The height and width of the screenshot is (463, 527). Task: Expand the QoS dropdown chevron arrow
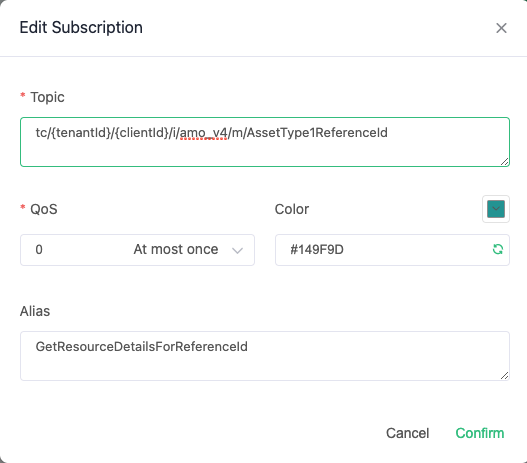click(x=237, y=250)
